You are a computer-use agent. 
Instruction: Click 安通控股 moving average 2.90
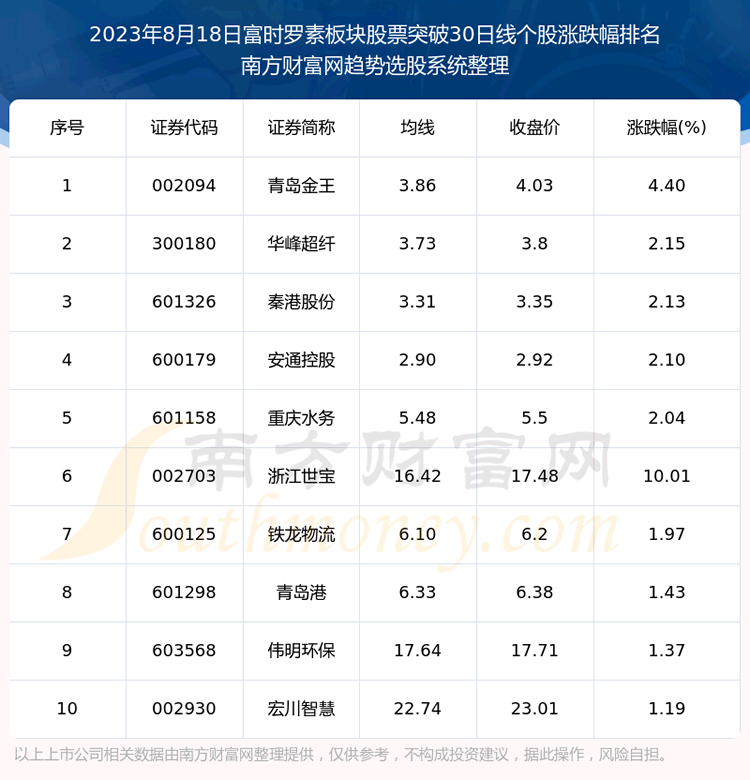(417, 360)
